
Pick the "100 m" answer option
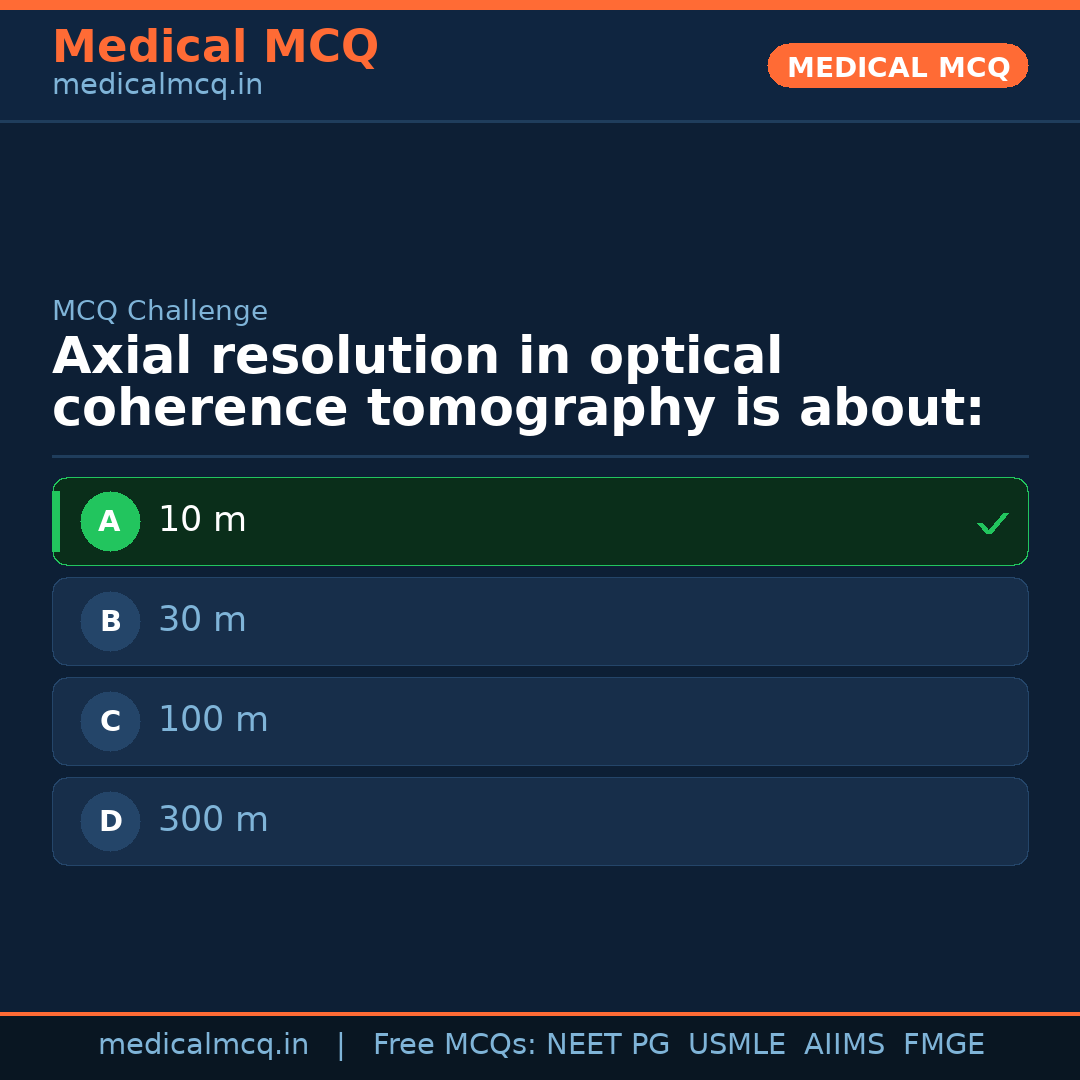tap(540, 721)
